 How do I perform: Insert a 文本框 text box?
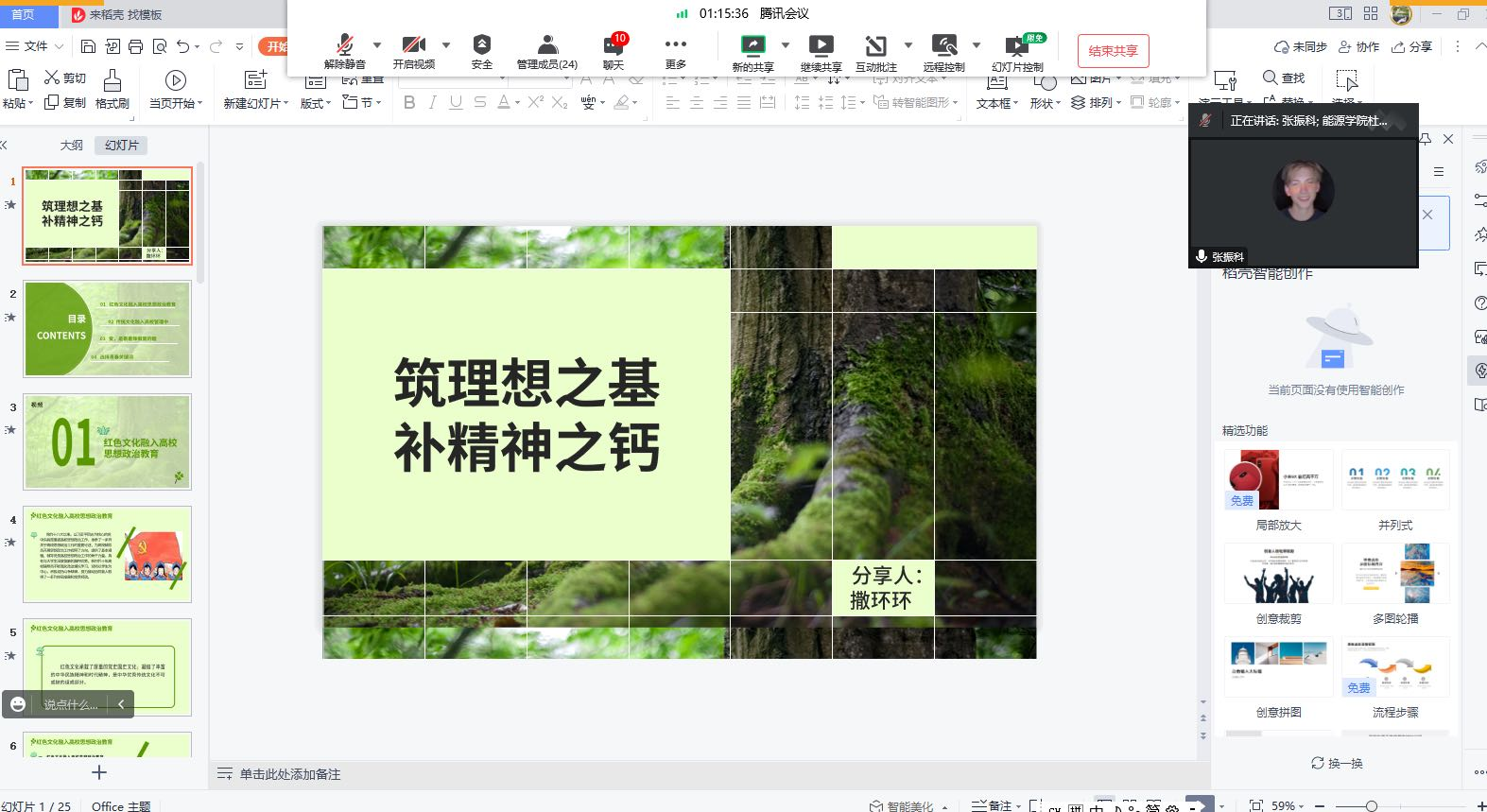coord(996,91)
